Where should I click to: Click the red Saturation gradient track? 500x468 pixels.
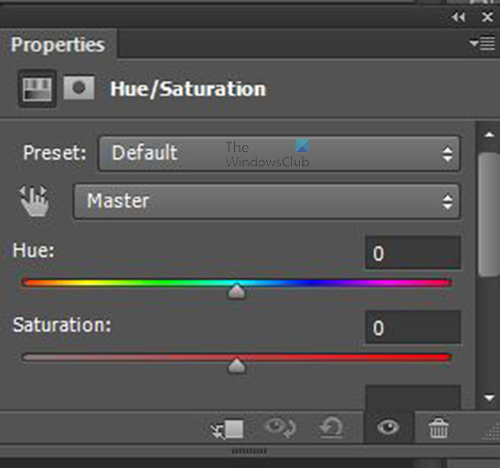tap(237, 358)
